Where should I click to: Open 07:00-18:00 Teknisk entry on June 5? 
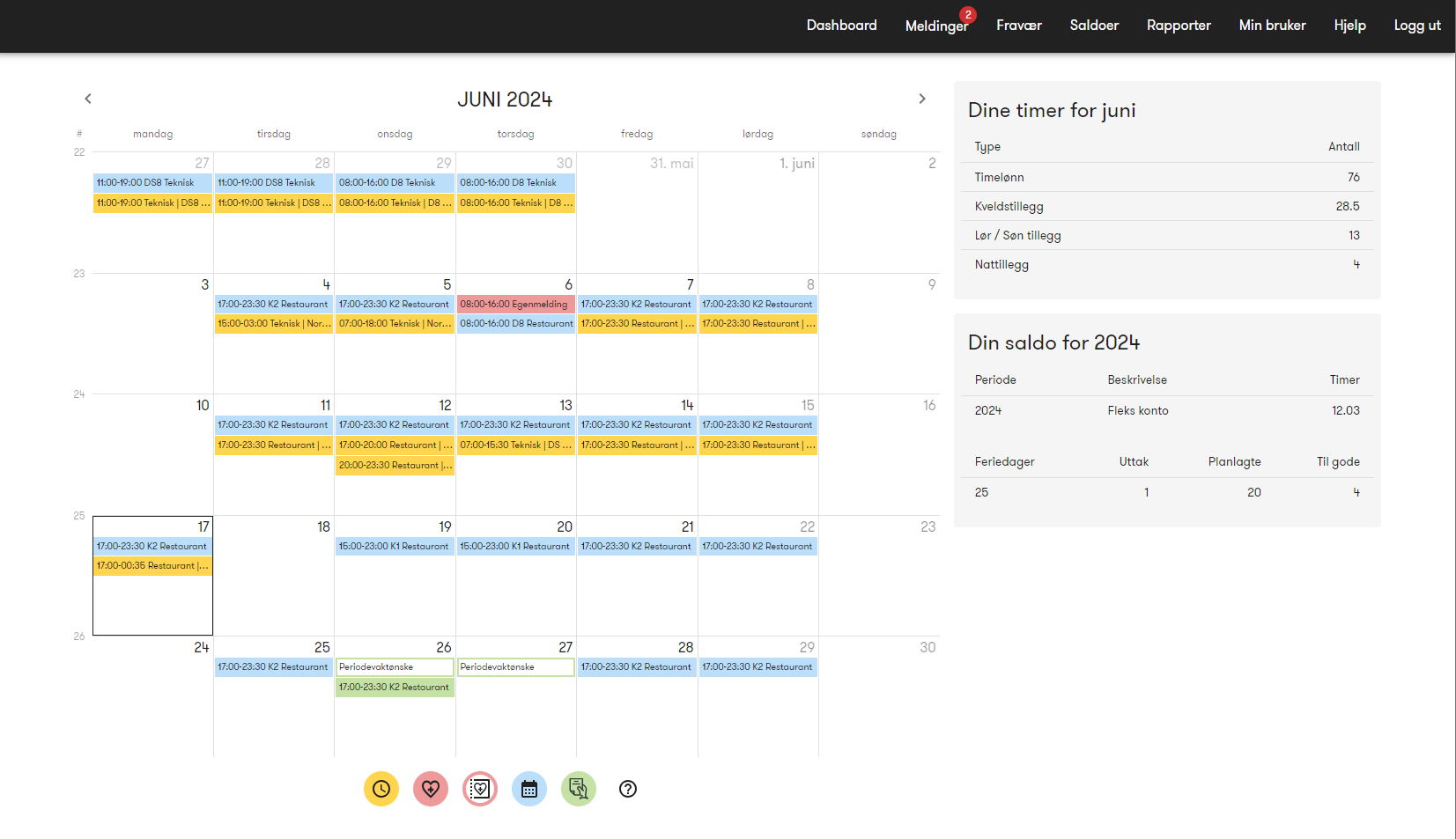[x=395, y=324]
